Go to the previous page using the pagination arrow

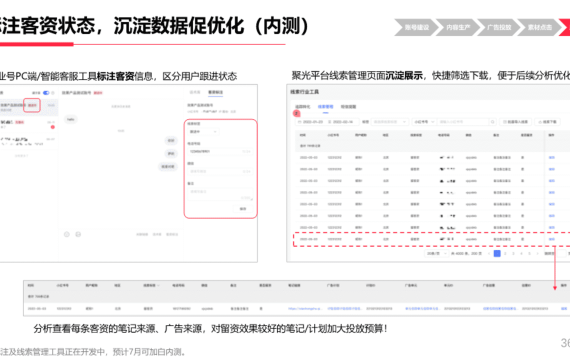point(489,253)
